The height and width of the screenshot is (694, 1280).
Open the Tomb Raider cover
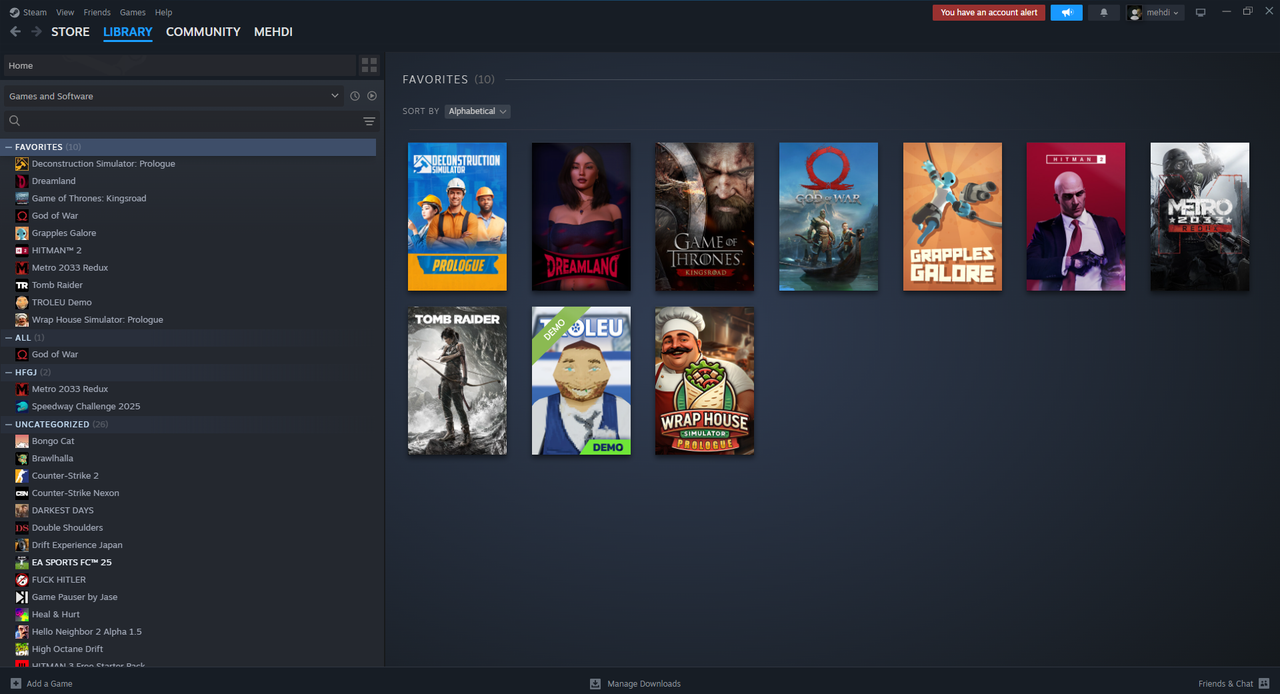click(457, 381)
